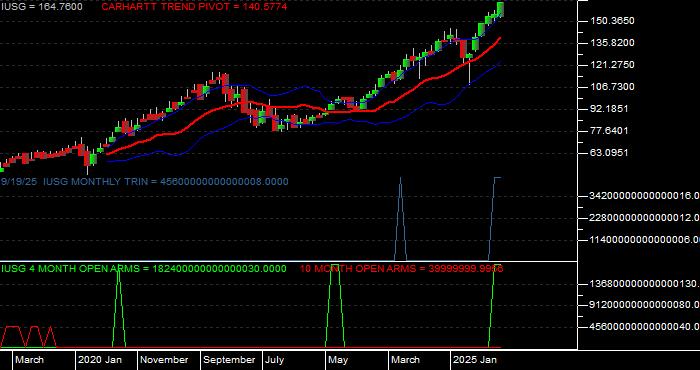Click the 45600000000000040 Open Arms axis value

(644, 327)
